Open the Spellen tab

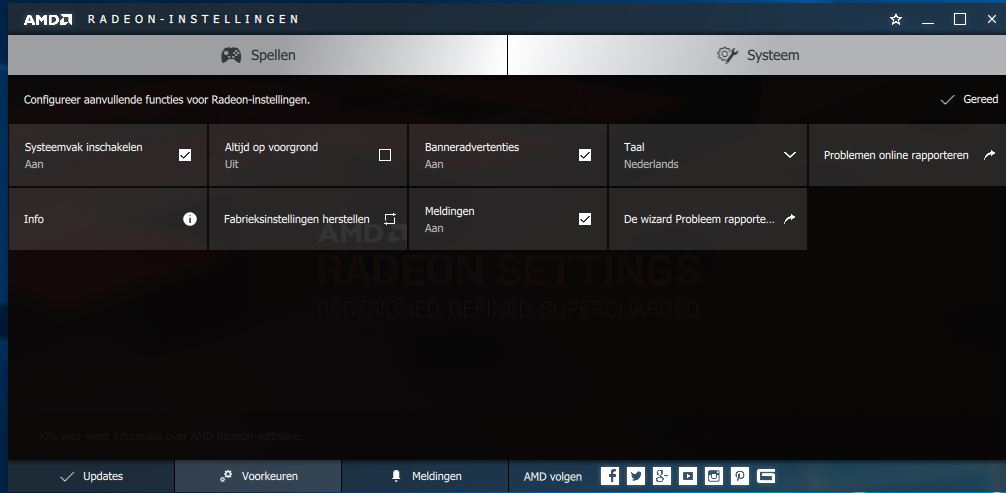click(257, 55)
